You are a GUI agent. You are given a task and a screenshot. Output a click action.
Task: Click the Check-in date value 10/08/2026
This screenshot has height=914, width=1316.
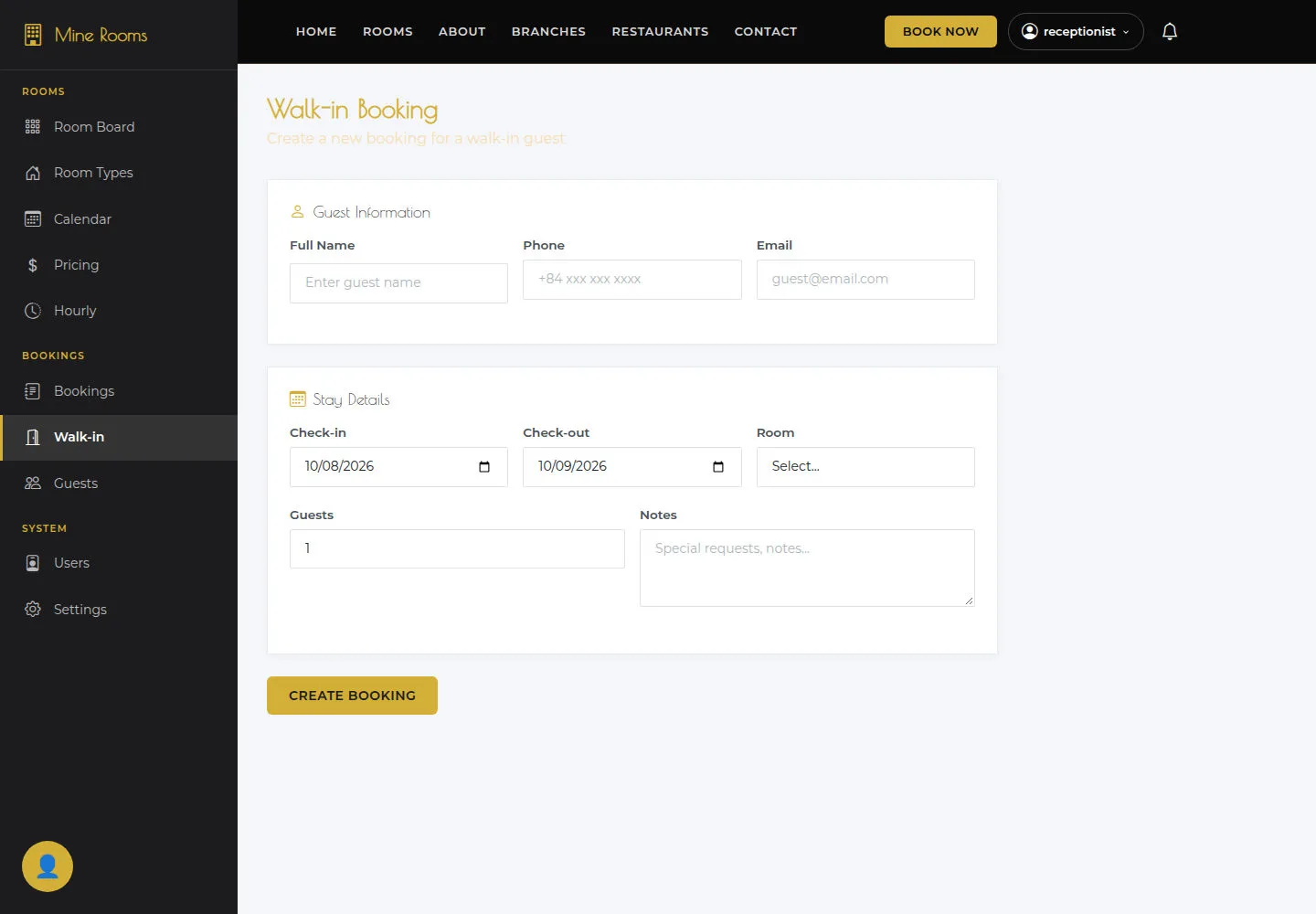[x=340, y=467]
